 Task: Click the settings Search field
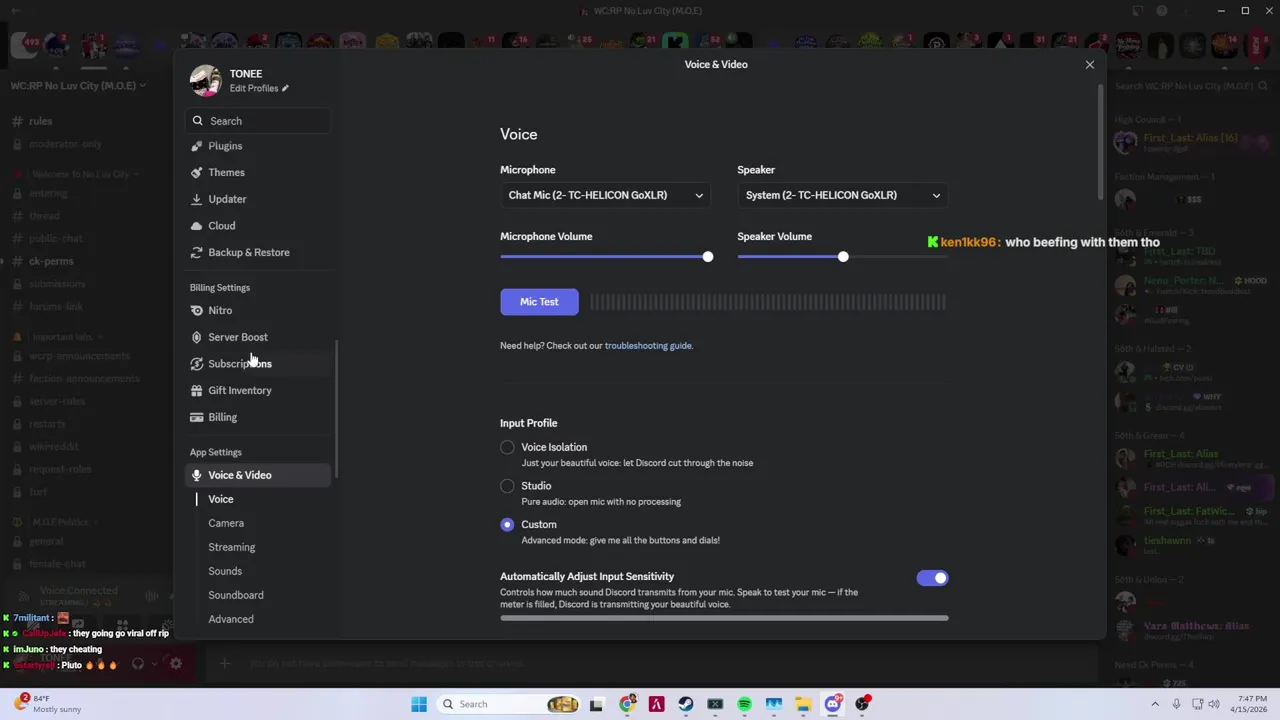[x=258, y=121]
